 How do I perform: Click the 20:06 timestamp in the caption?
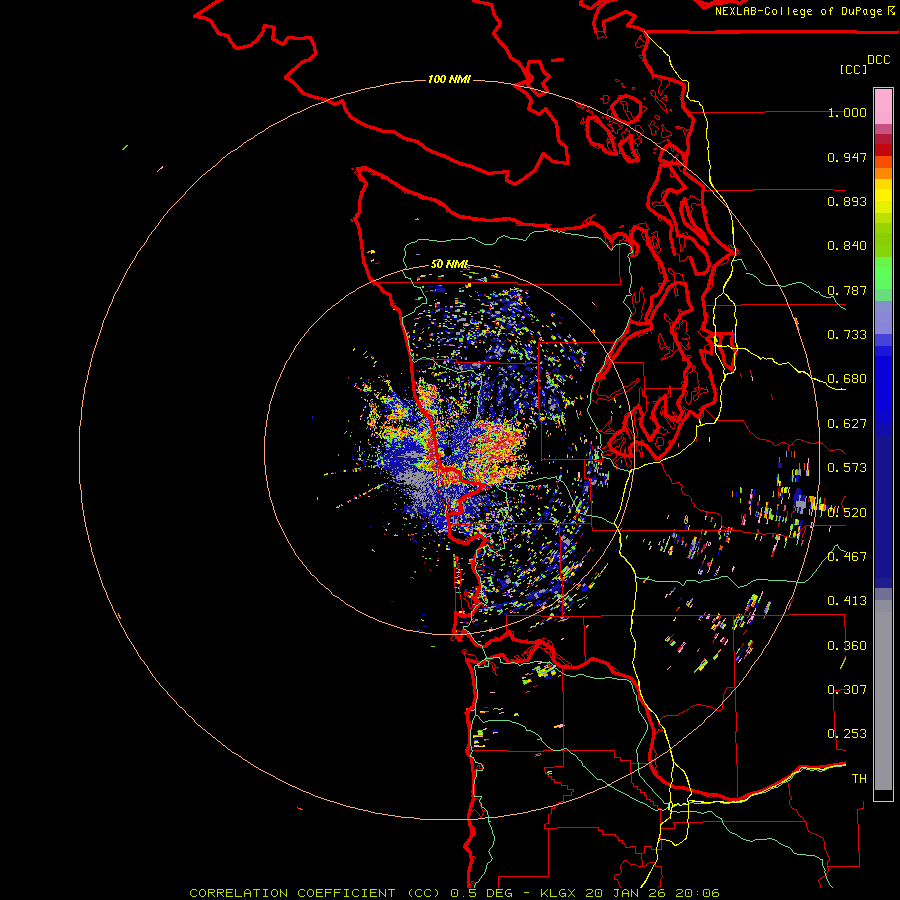point(697,893)
